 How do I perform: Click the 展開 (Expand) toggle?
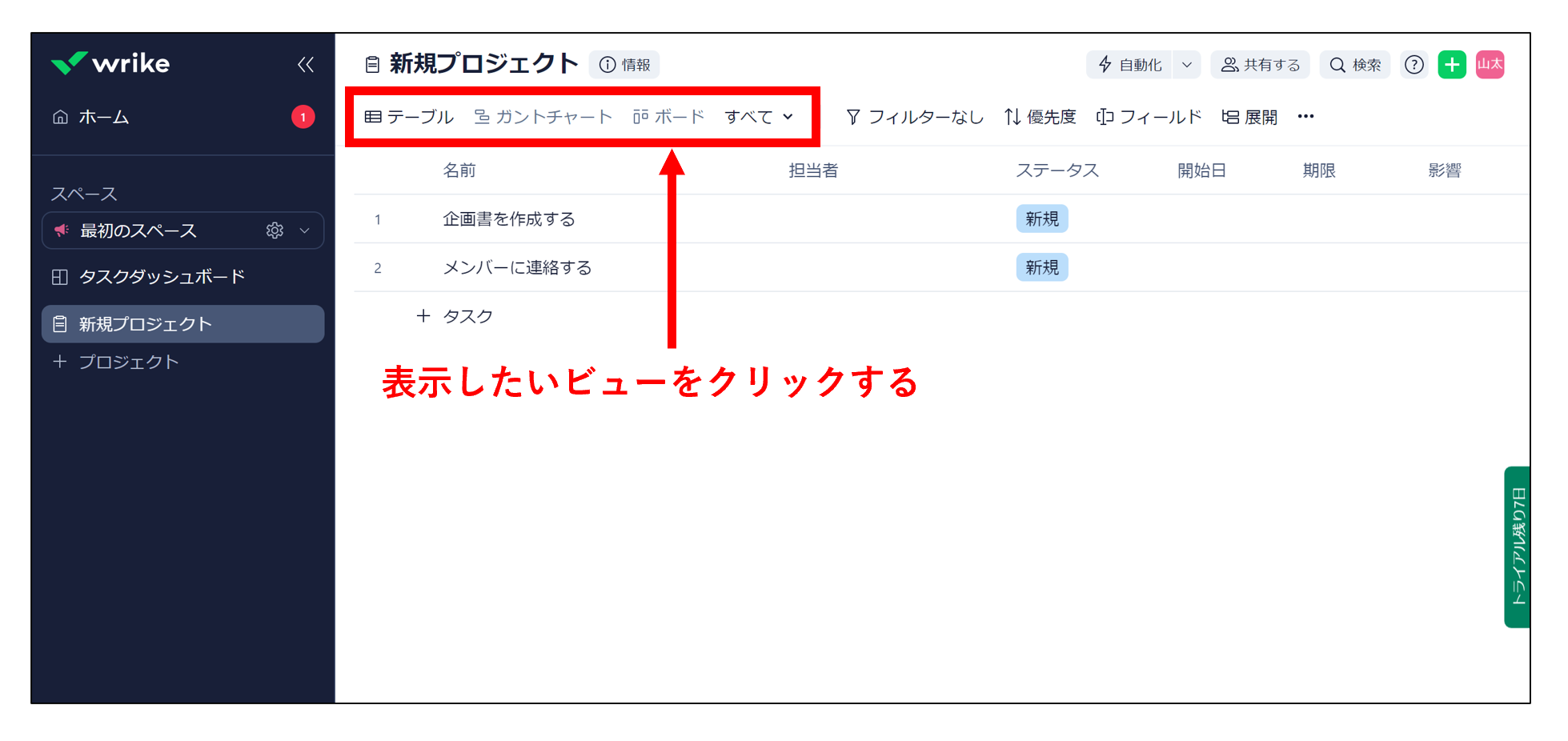click(1249, 117)
